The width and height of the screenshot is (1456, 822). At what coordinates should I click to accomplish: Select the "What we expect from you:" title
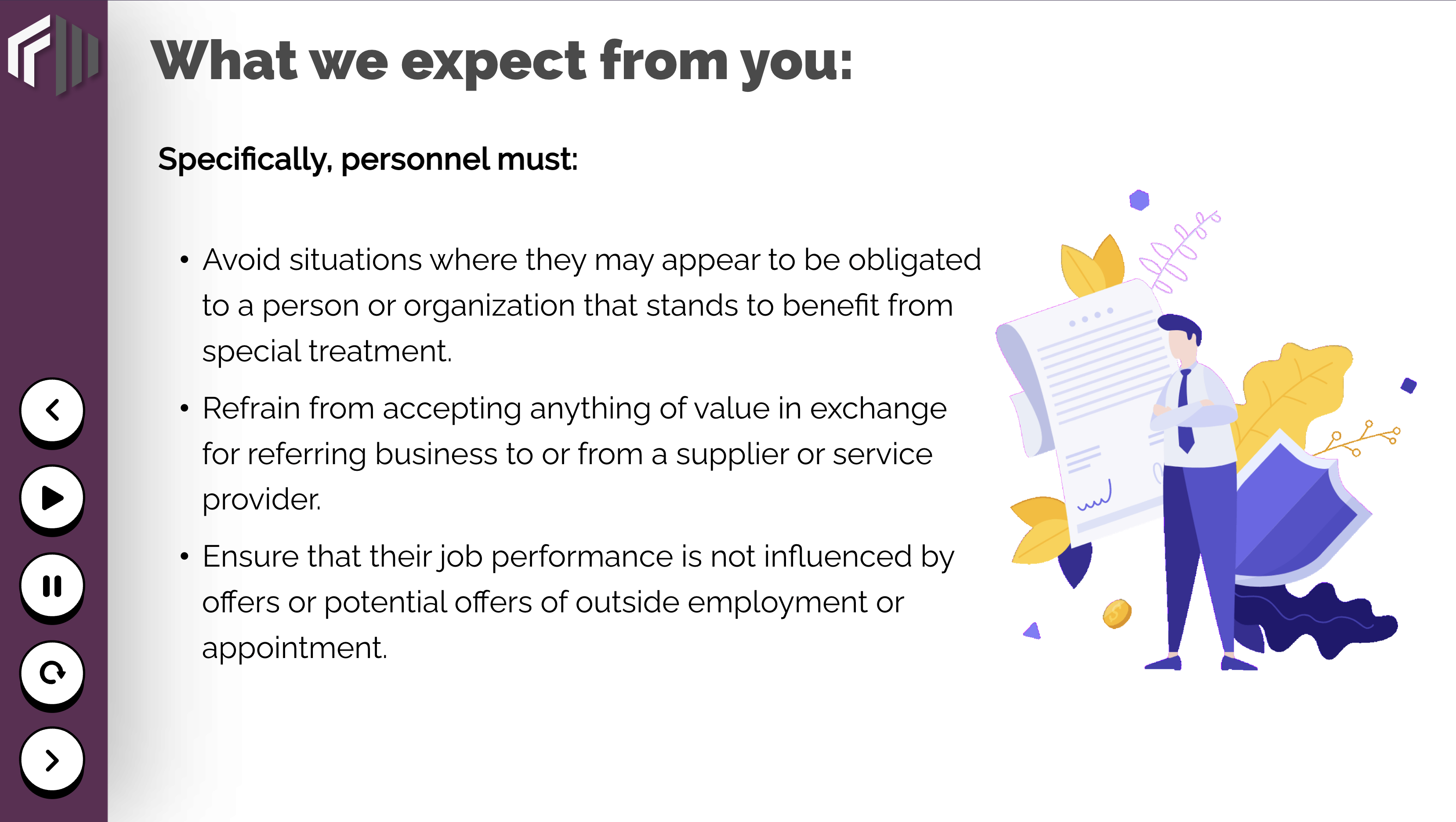point(501,61)
